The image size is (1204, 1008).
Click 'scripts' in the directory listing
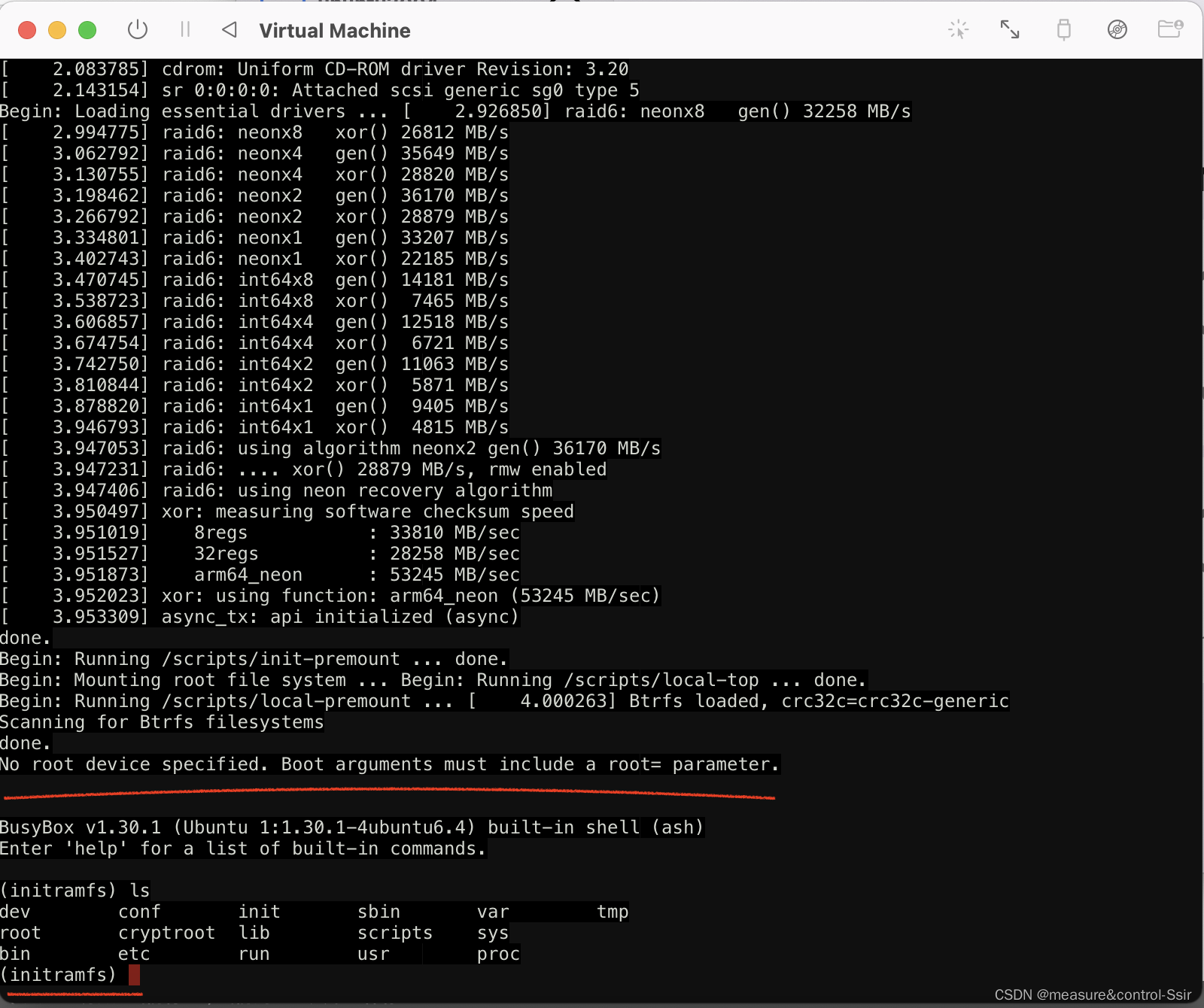tap(394, 932)
